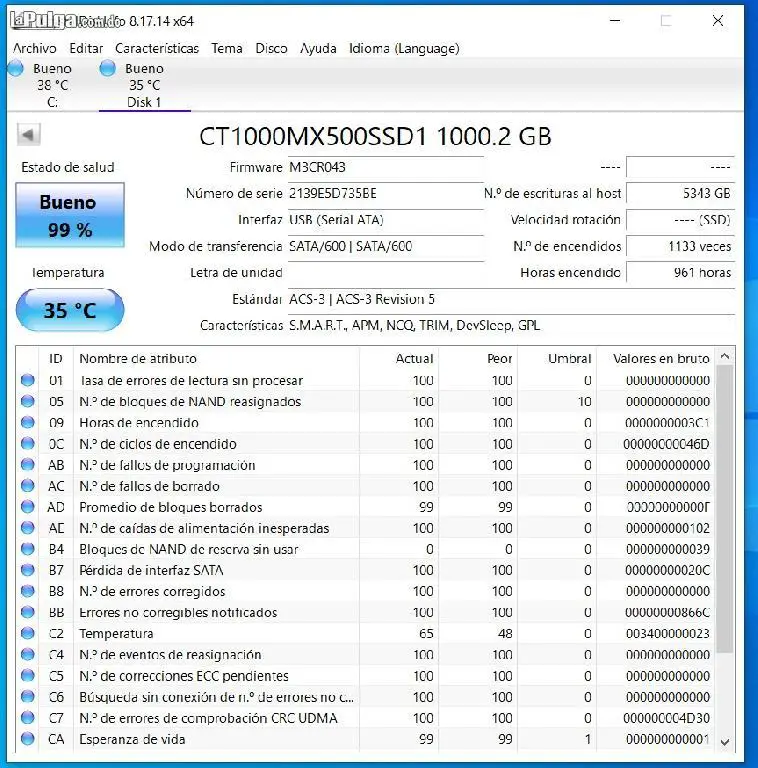Image resolution: width=758 pixels, height=768 pixels.
Task: Click the Interfaz field USB (Serial ATA)
Action: coord(386,220)
